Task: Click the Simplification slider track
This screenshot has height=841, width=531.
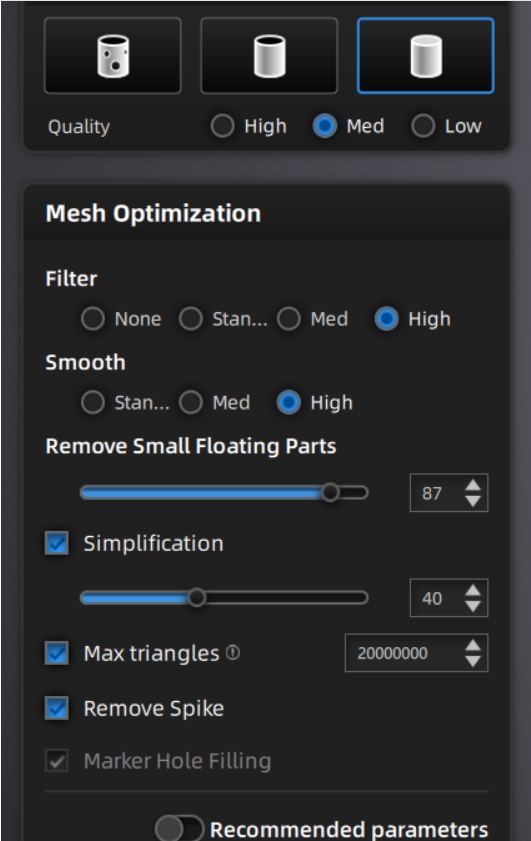Action: pyautogui.click(x=224, y=597)
